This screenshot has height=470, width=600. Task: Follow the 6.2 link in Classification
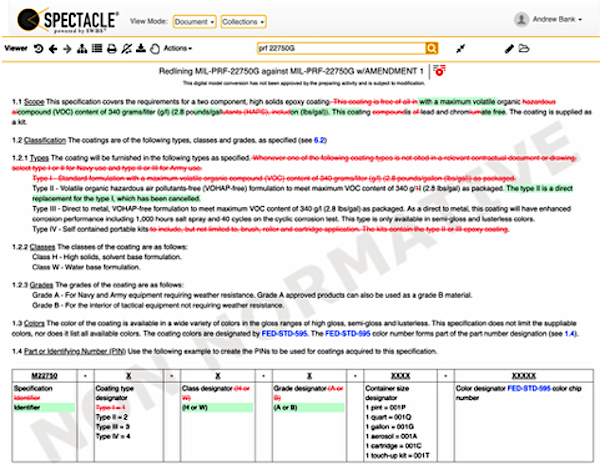click(319, 140)
